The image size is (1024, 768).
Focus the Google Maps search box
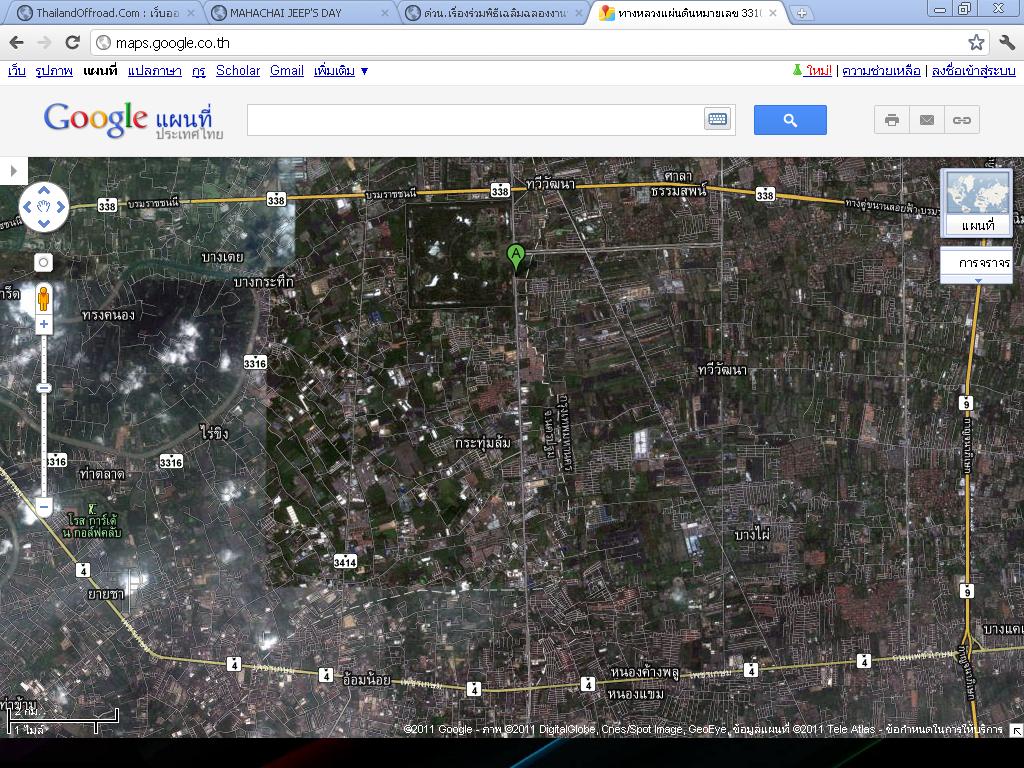(475, 120)
